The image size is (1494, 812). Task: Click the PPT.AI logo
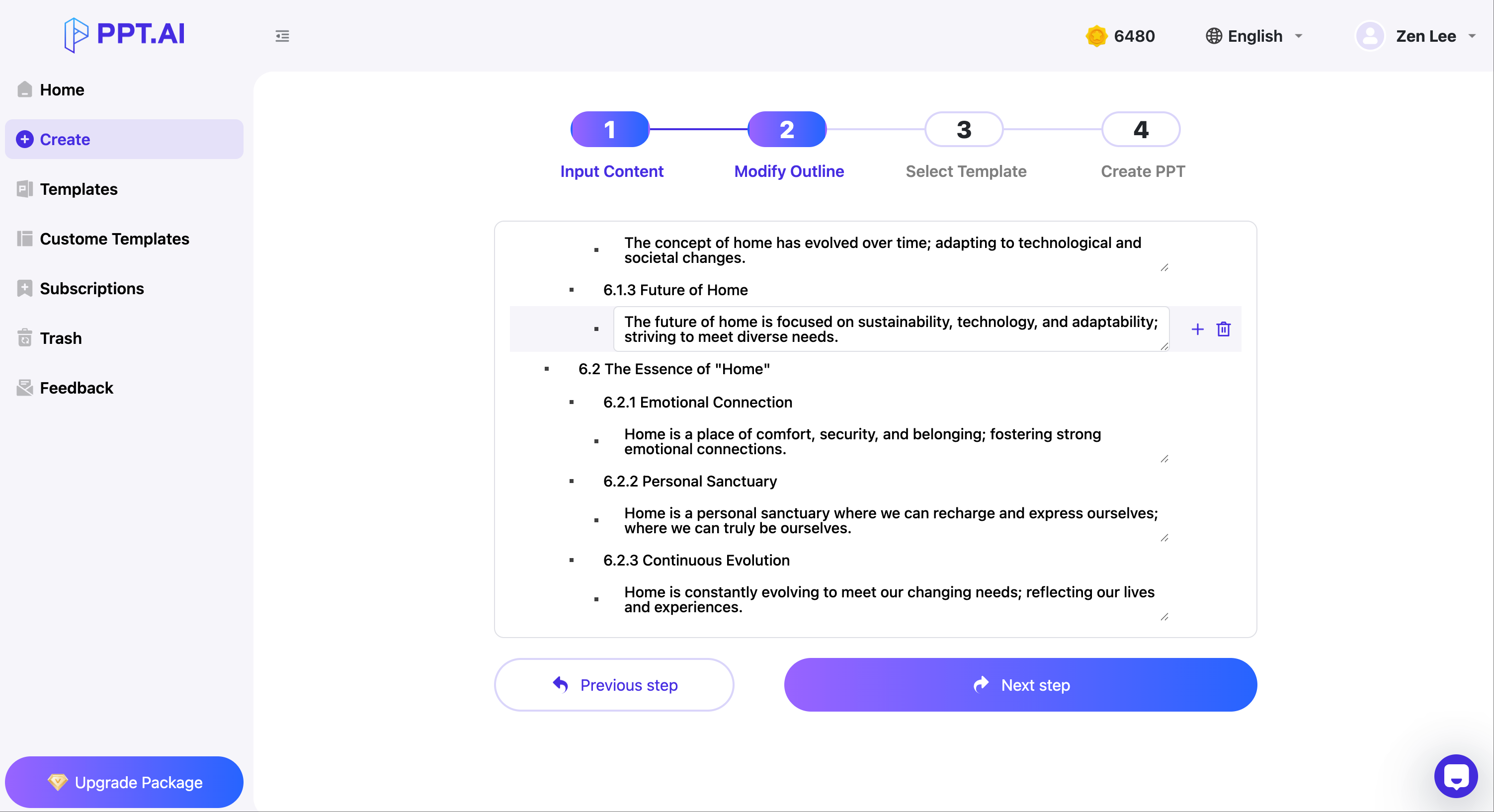coord(125,34)
